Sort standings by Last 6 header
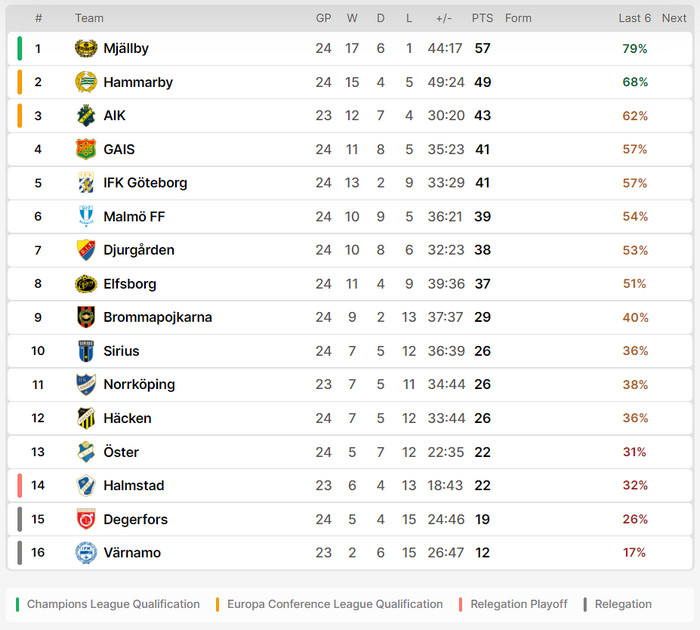This screenshot has height=630, width=700. click(634, 18)
